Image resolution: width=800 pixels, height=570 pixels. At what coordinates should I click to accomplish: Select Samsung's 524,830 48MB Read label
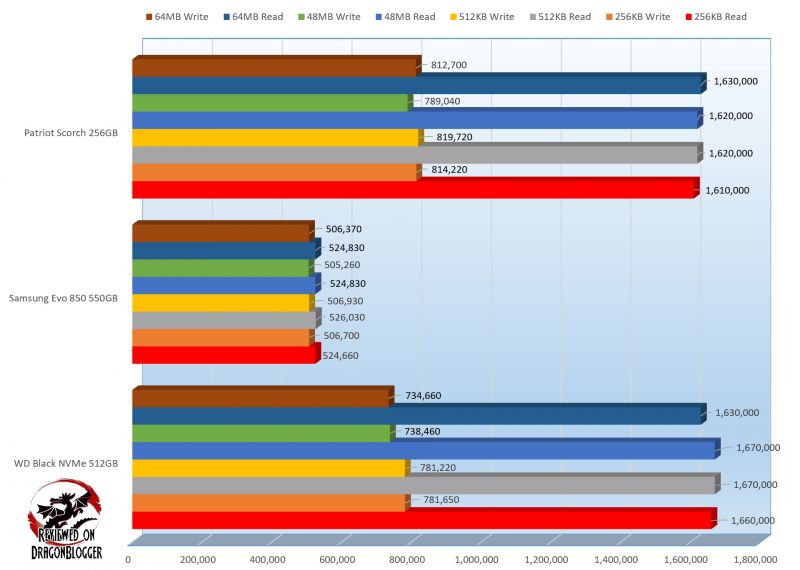(347, 284)
